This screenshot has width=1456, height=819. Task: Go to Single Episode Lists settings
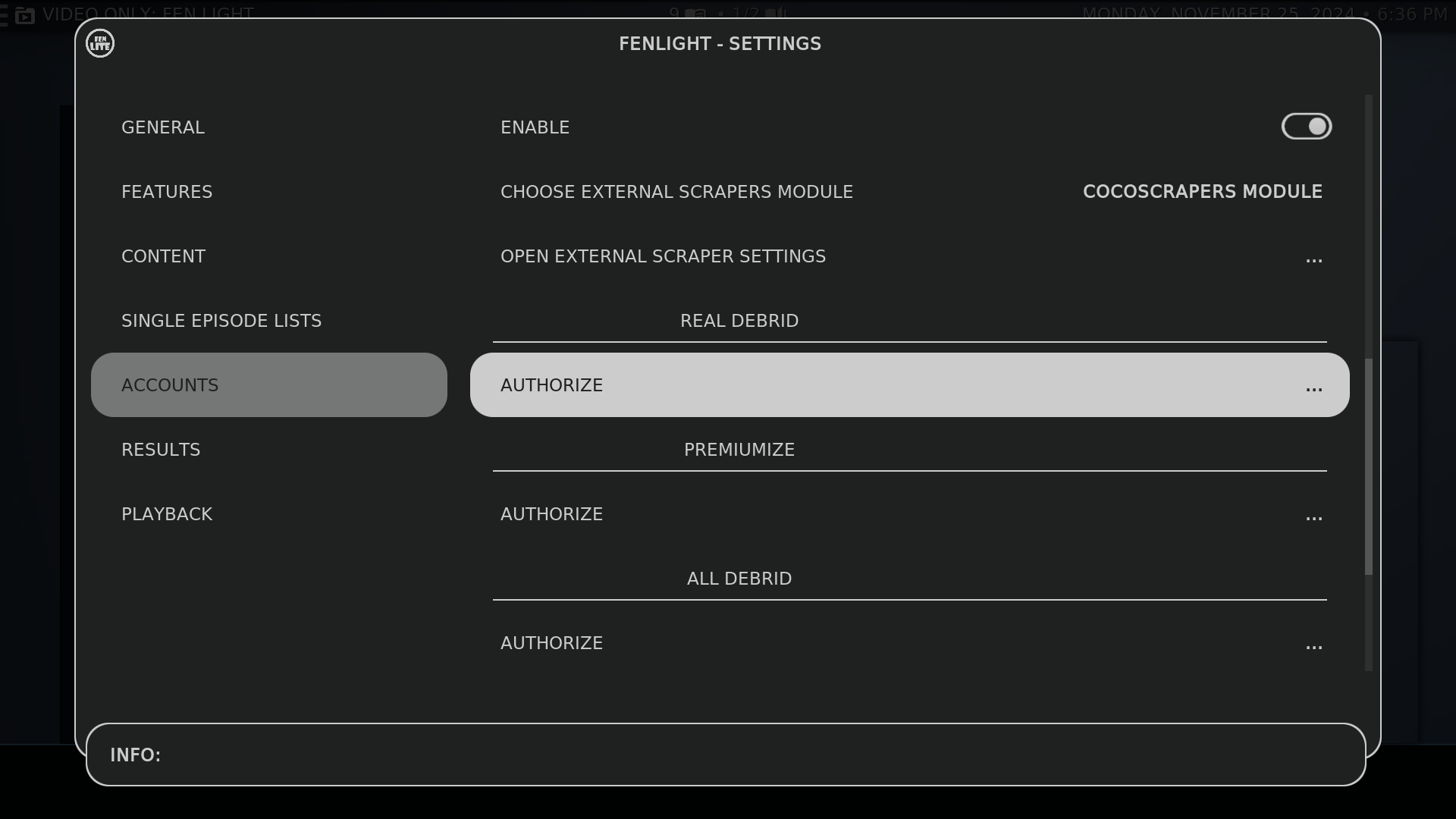[x=269, y=321]
